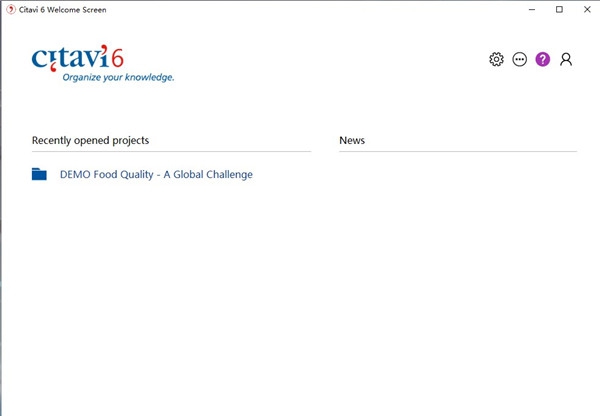Open help with the purple question icon
This screenshot has height=416, width=600.
543,59
